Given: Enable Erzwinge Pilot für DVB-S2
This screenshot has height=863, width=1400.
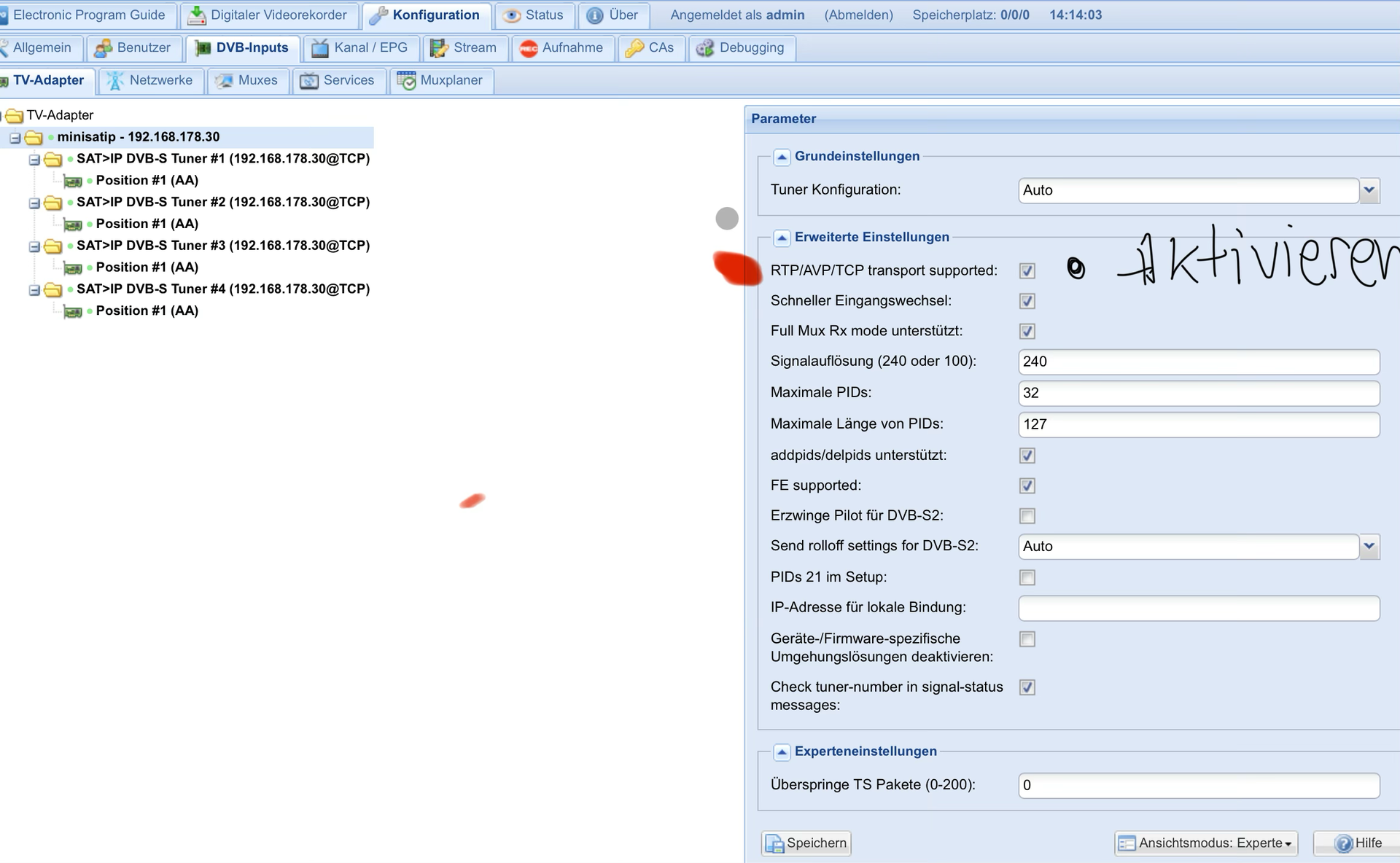Looking at the screenshot, I should (1027, 516).
